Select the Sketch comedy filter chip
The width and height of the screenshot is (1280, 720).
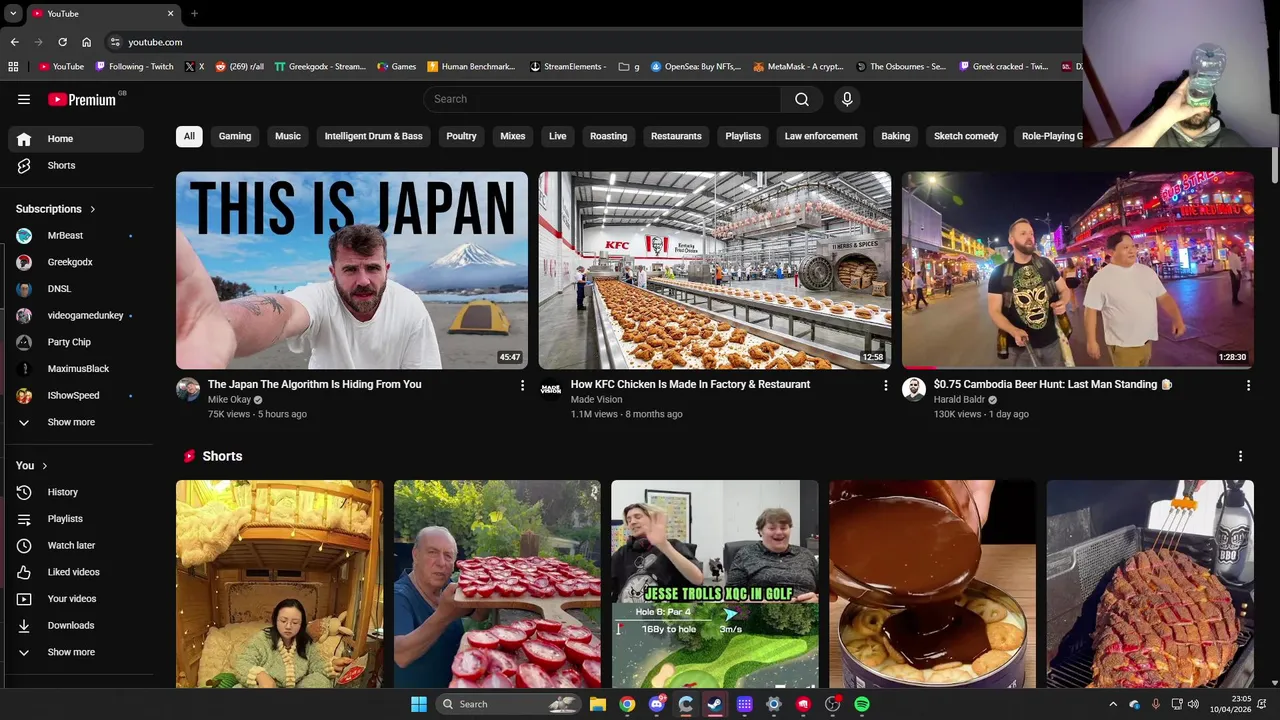[x=966, y=136]
